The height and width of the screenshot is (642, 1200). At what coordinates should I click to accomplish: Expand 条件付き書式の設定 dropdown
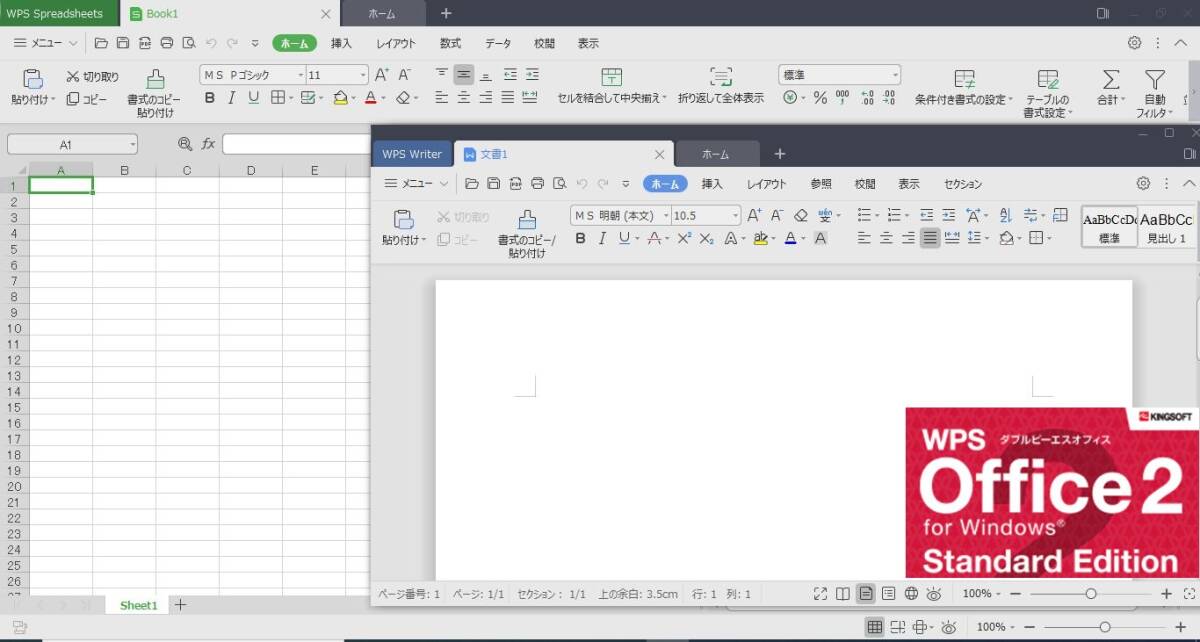coord(1010,99)
